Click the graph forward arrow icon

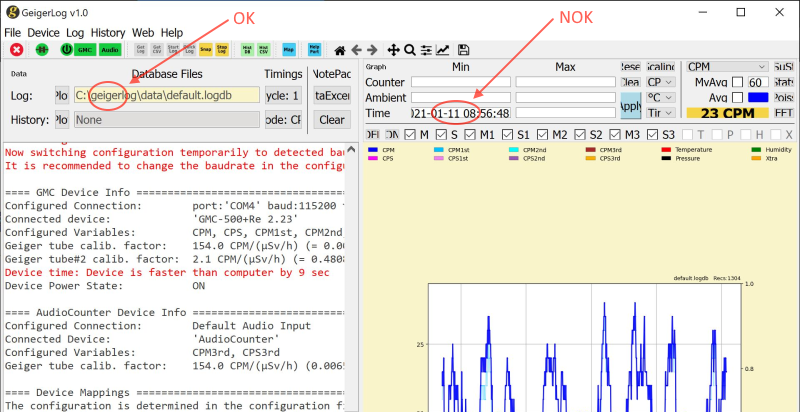[372, 50]
